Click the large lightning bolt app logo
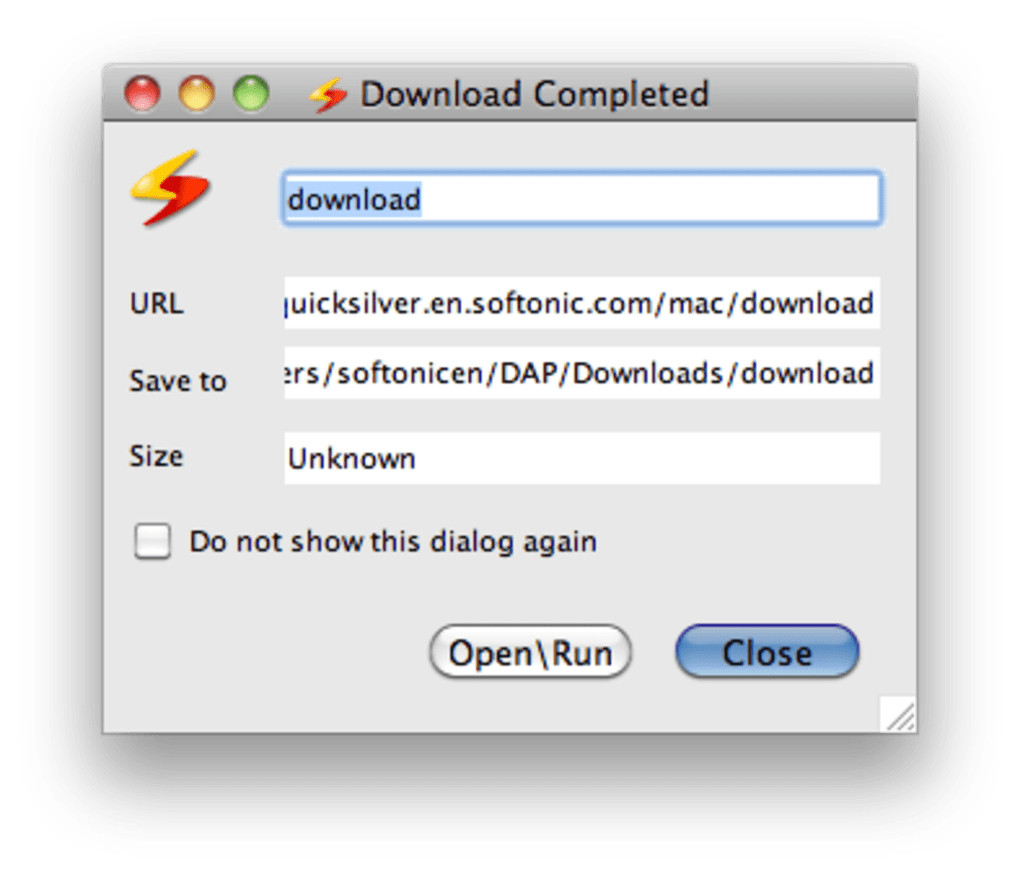Screen dimensions: 1020x875 [170, 189]
